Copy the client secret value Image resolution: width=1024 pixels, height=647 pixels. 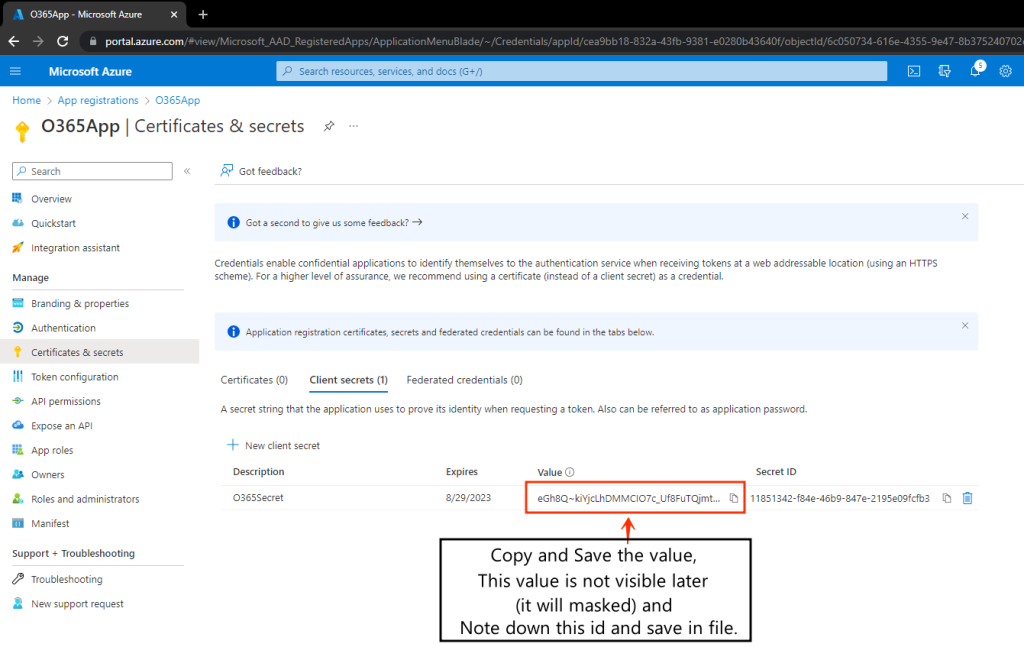(x=733, y=498)
